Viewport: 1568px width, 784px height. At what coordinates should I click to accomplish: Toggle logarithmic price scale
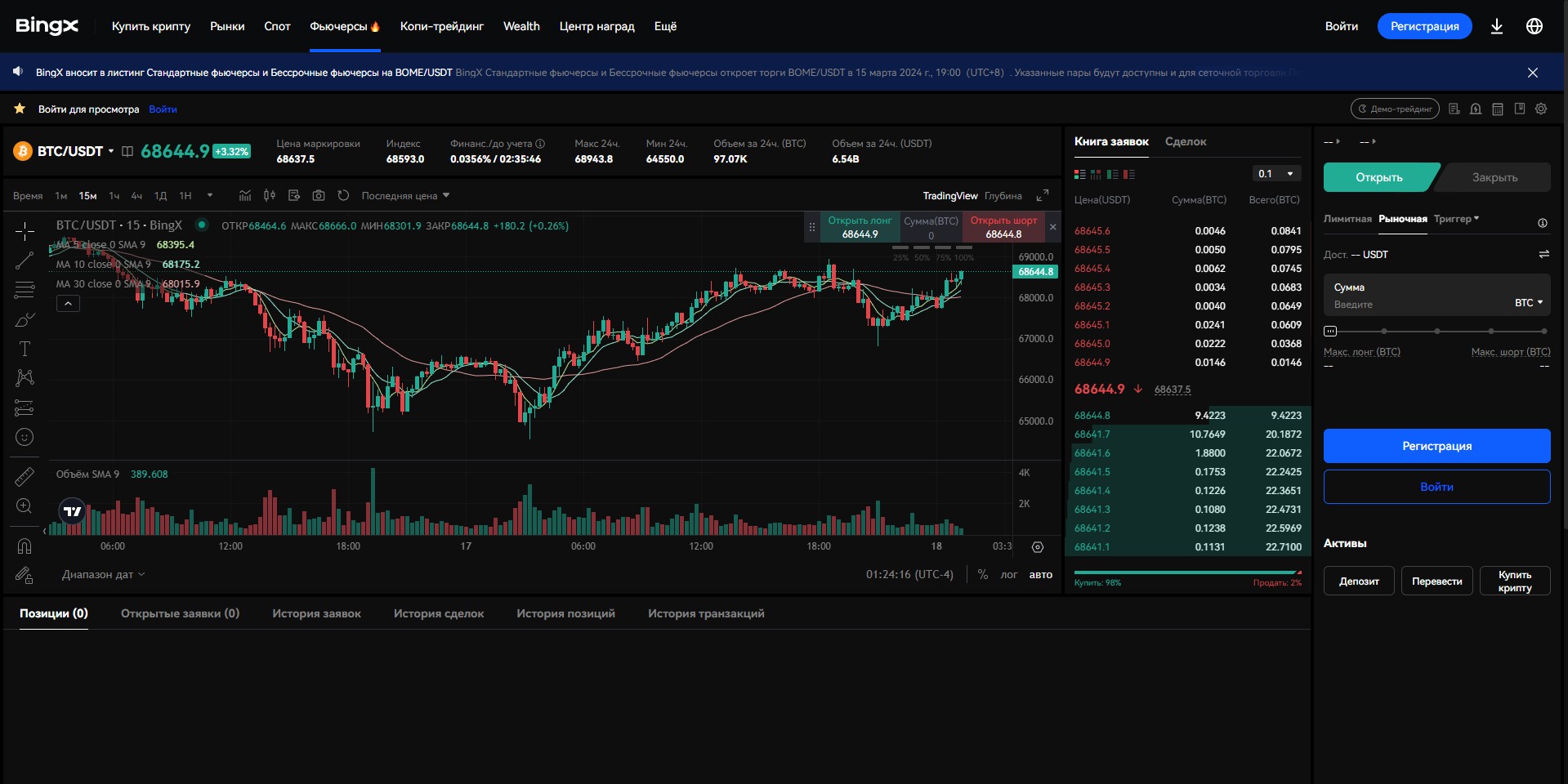1009,575
